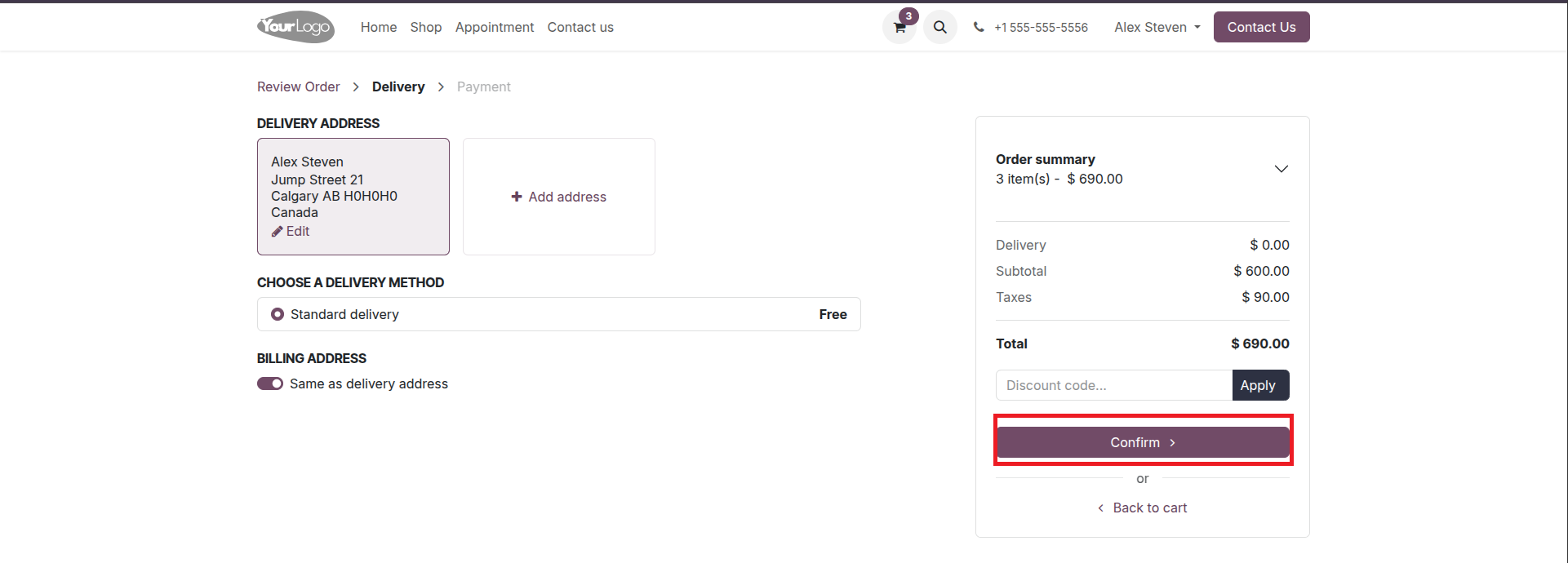Open the shopping cart icon
The height and width of the screenshot is (563, 1568).
pyautogui.click(x=899, y=28)
